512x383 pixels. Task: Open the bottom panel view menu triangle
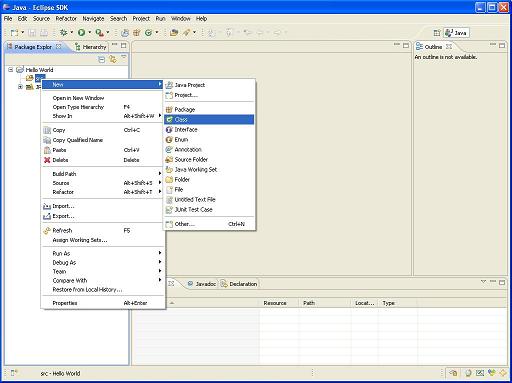click(483, 282)
